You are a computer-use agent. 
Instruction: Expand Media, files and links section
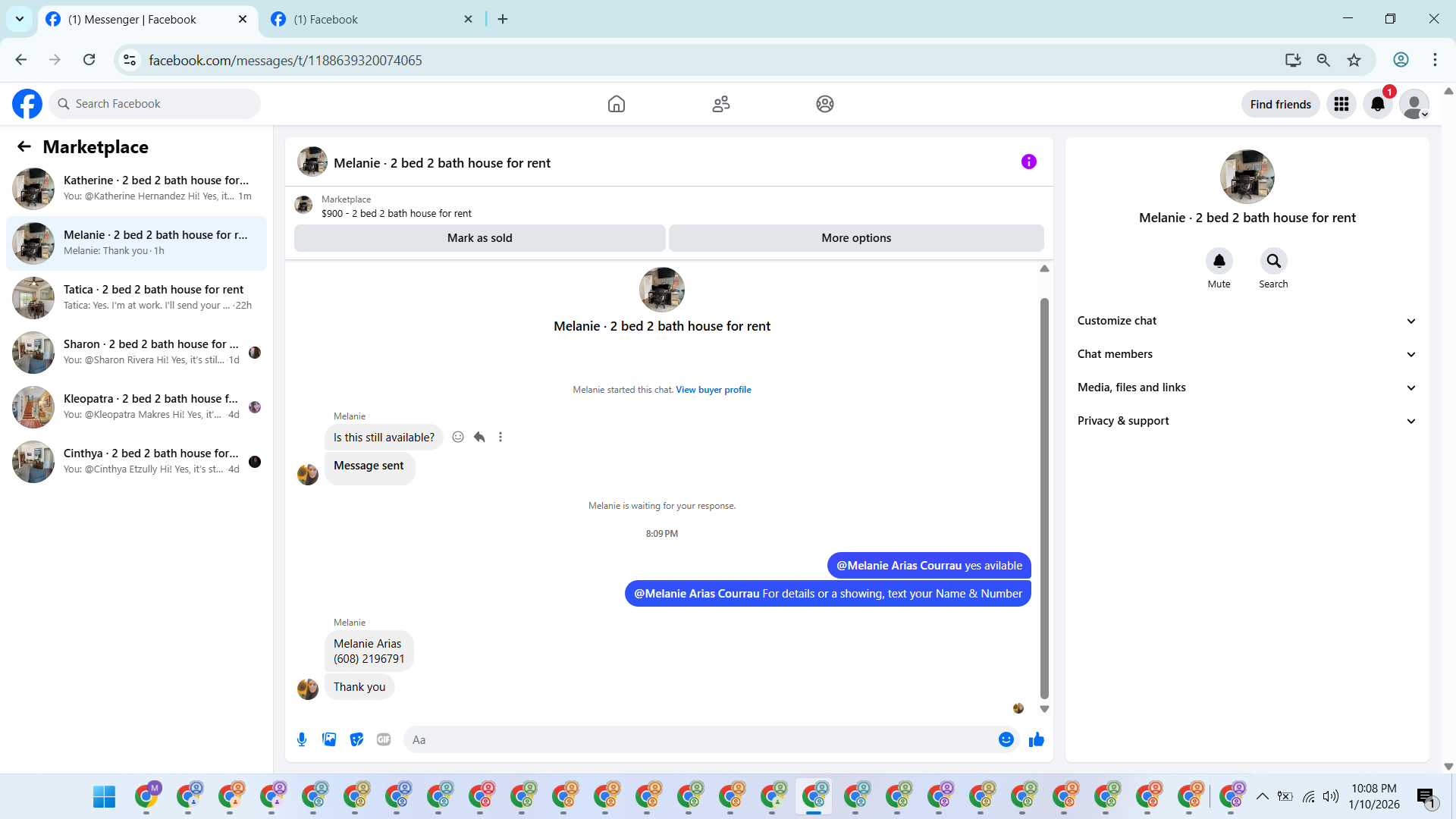point(1247,388)
